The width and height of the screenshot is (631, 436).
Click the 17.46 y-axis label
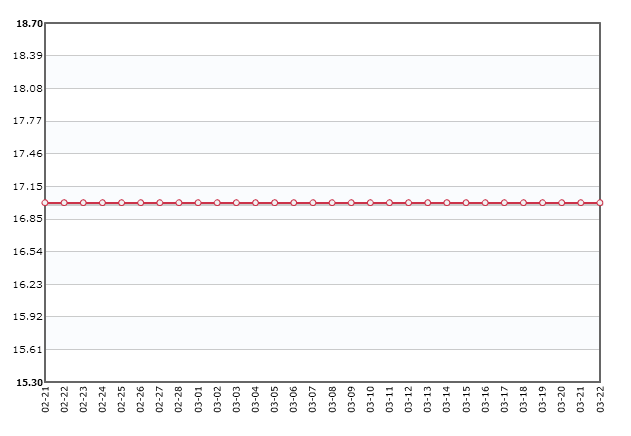[x=27, y=153]
